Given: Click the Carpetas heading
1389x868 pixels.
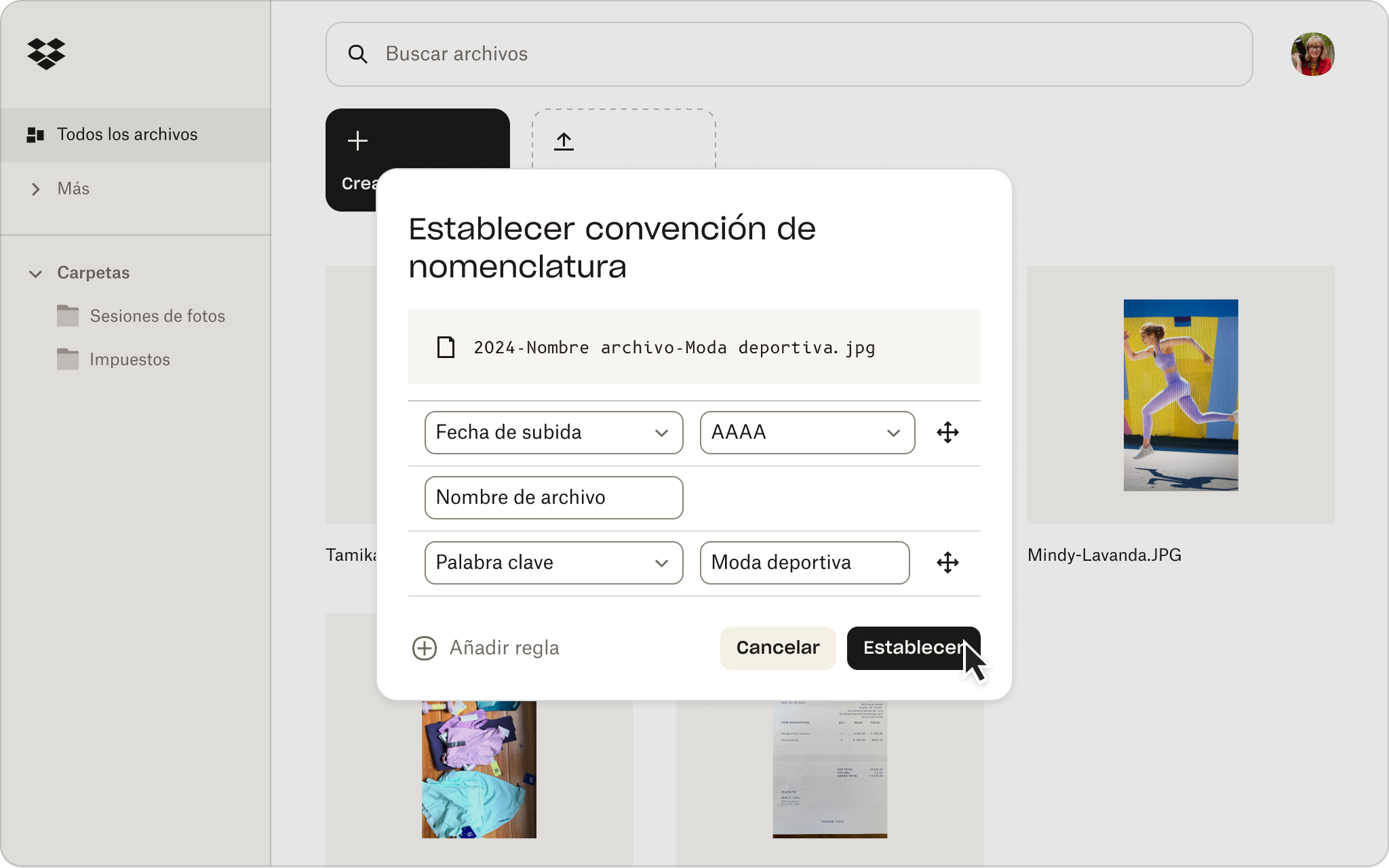Looking at the screenshot, I should pyautogui.click(x=94, y=273).
